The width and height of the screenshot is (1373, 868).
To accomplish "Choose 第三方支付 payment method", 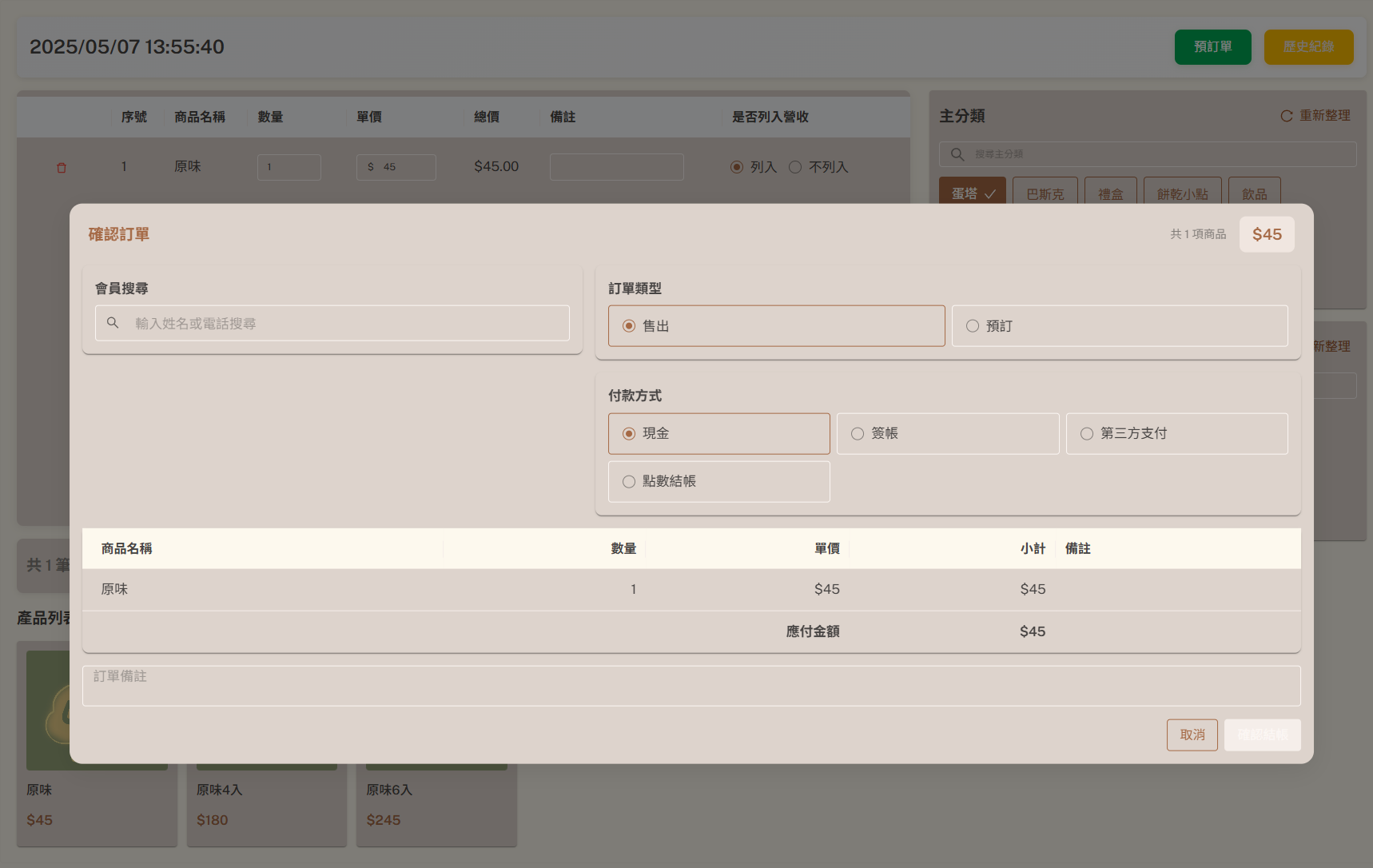I will tap(1176, 433).
